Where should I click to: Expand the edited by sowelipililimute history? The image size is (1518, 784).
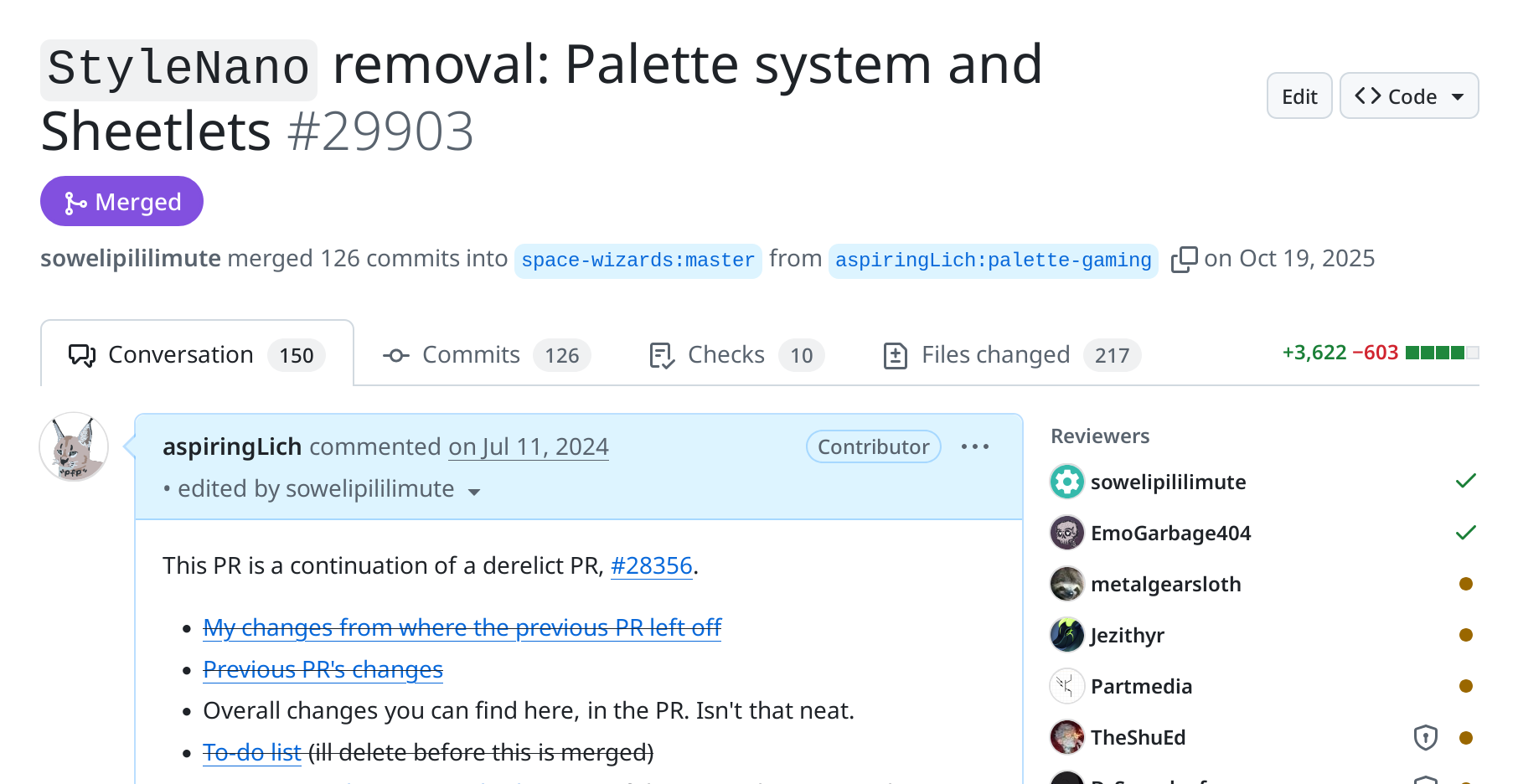[x=474, y=492]
